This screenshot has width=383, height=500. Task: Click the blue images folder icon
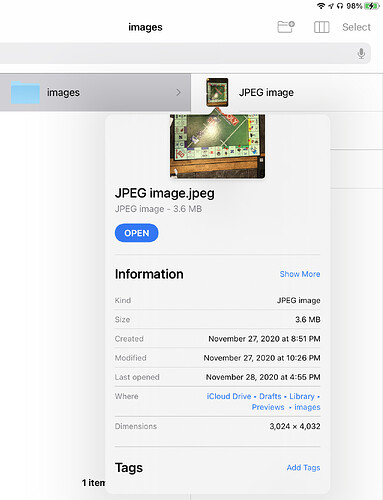(25, 92)
